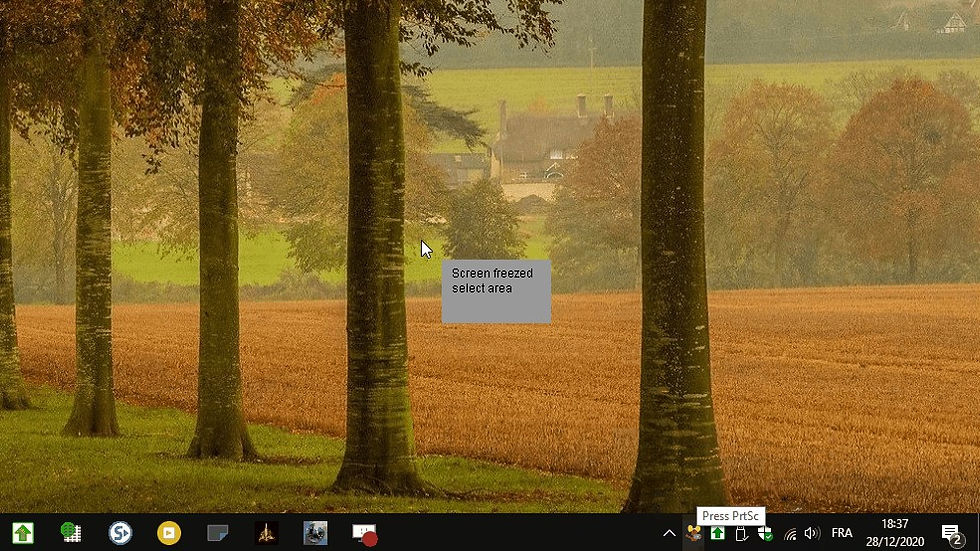Click the green arrow tray icon
The width and height of the screenshot is (980, 551).
(718, 533)
